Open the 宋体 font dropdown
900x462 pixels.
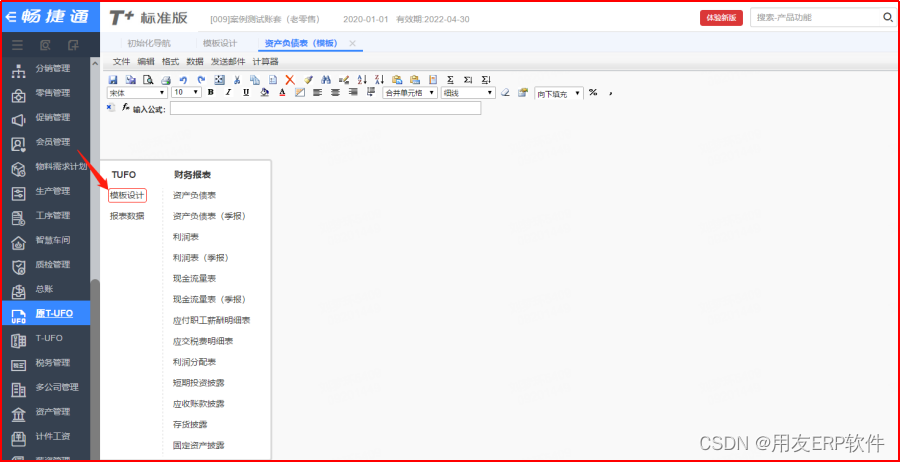[137, 92]
